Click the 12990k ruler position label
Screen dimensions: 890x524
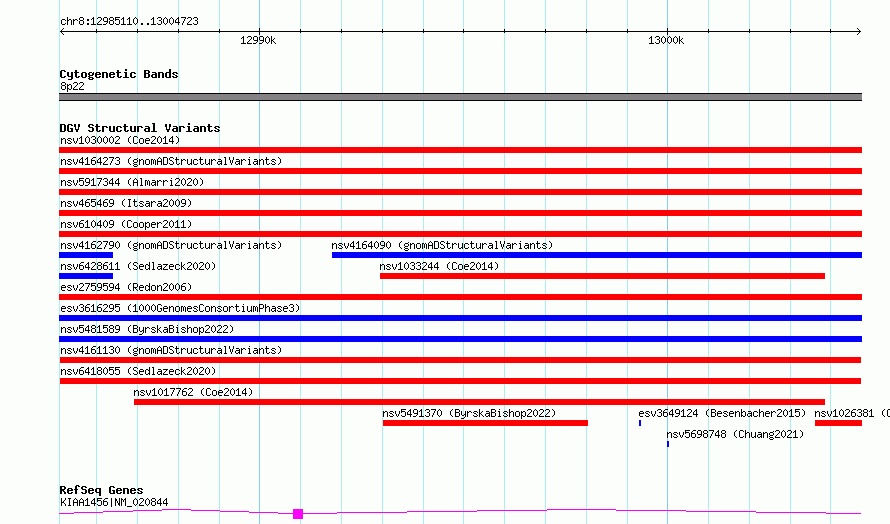pos(258,40)
